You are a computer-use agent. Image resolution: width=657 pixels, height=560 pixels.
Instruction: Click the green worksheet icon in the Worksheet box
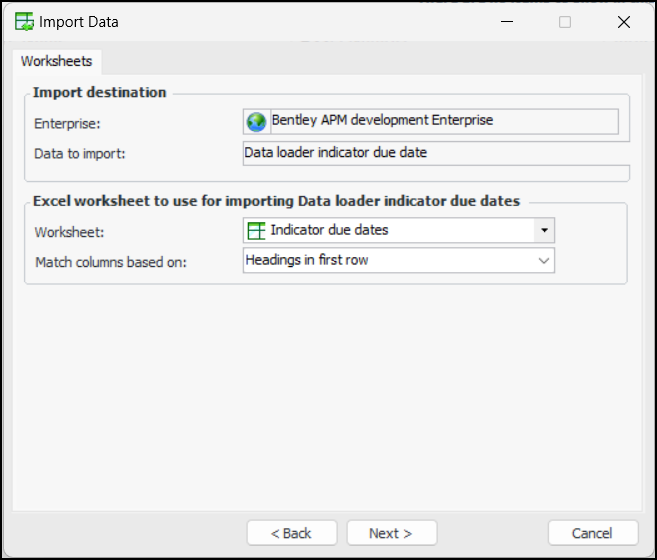pyautogui.click(x=257, y=230)
